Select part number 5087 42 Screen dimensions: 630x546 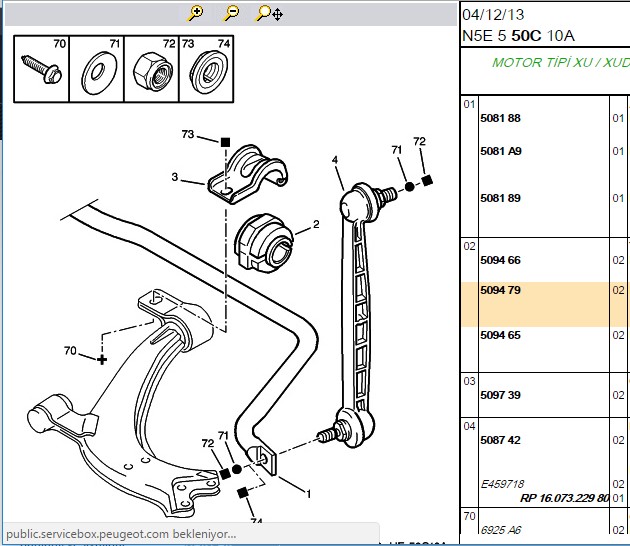pos(500,440)
